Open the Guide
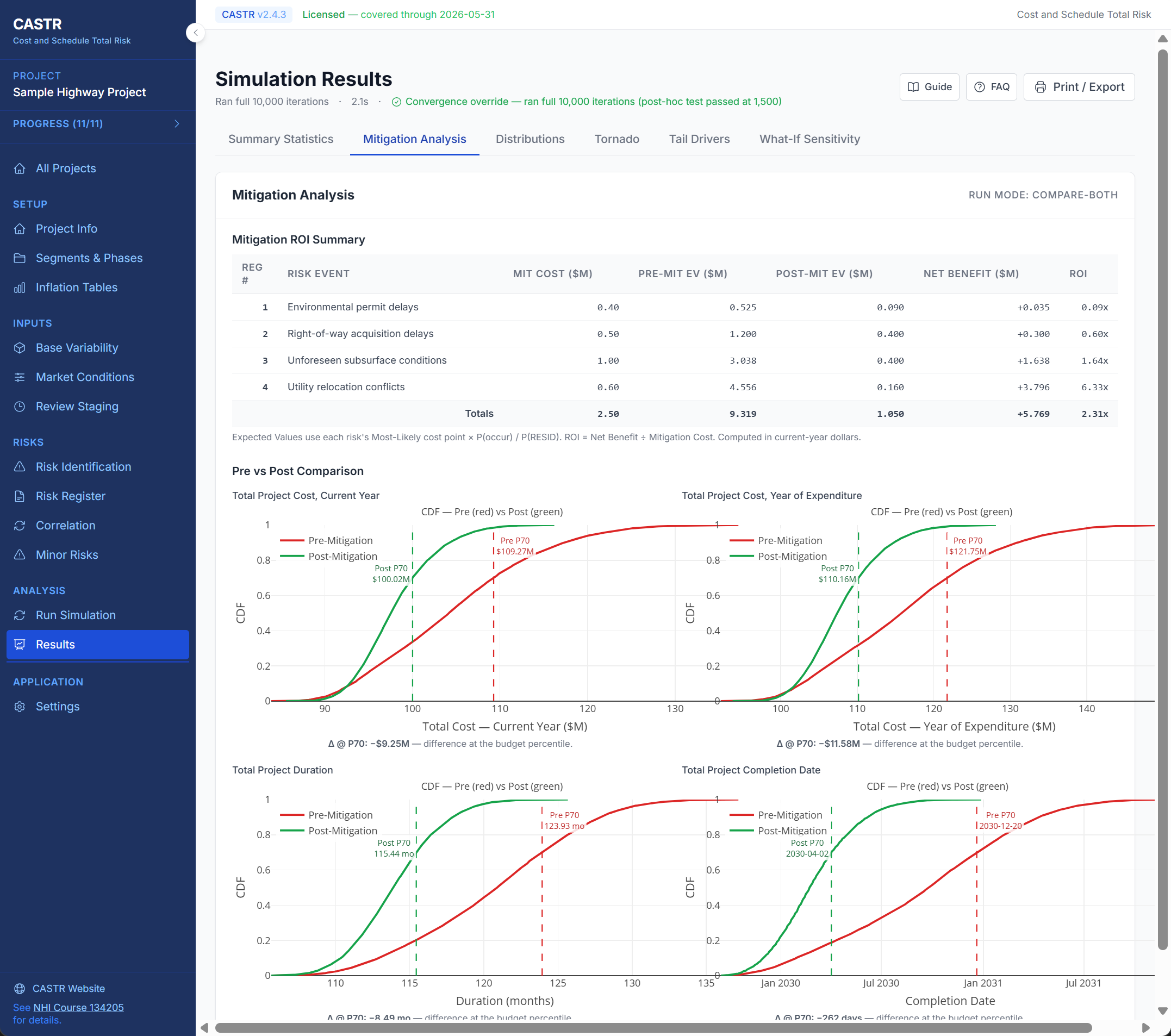Image resolution: width=1171 pixels, height=1036 pixels. [x=929, y=86]
